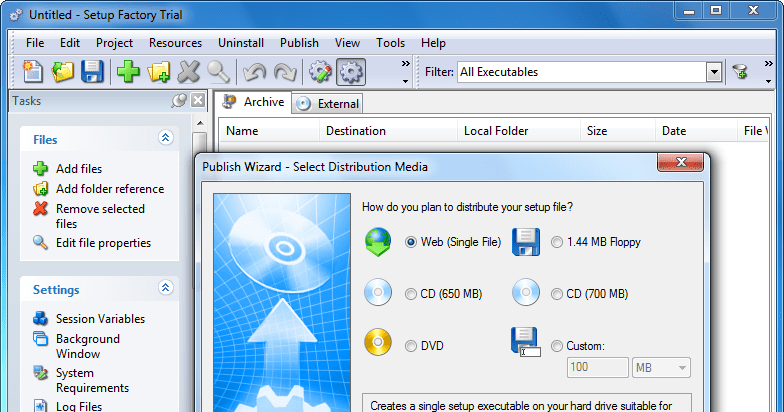Click the highlighted gear Build icon
This screenshot has width=784, height=412.
351,72
